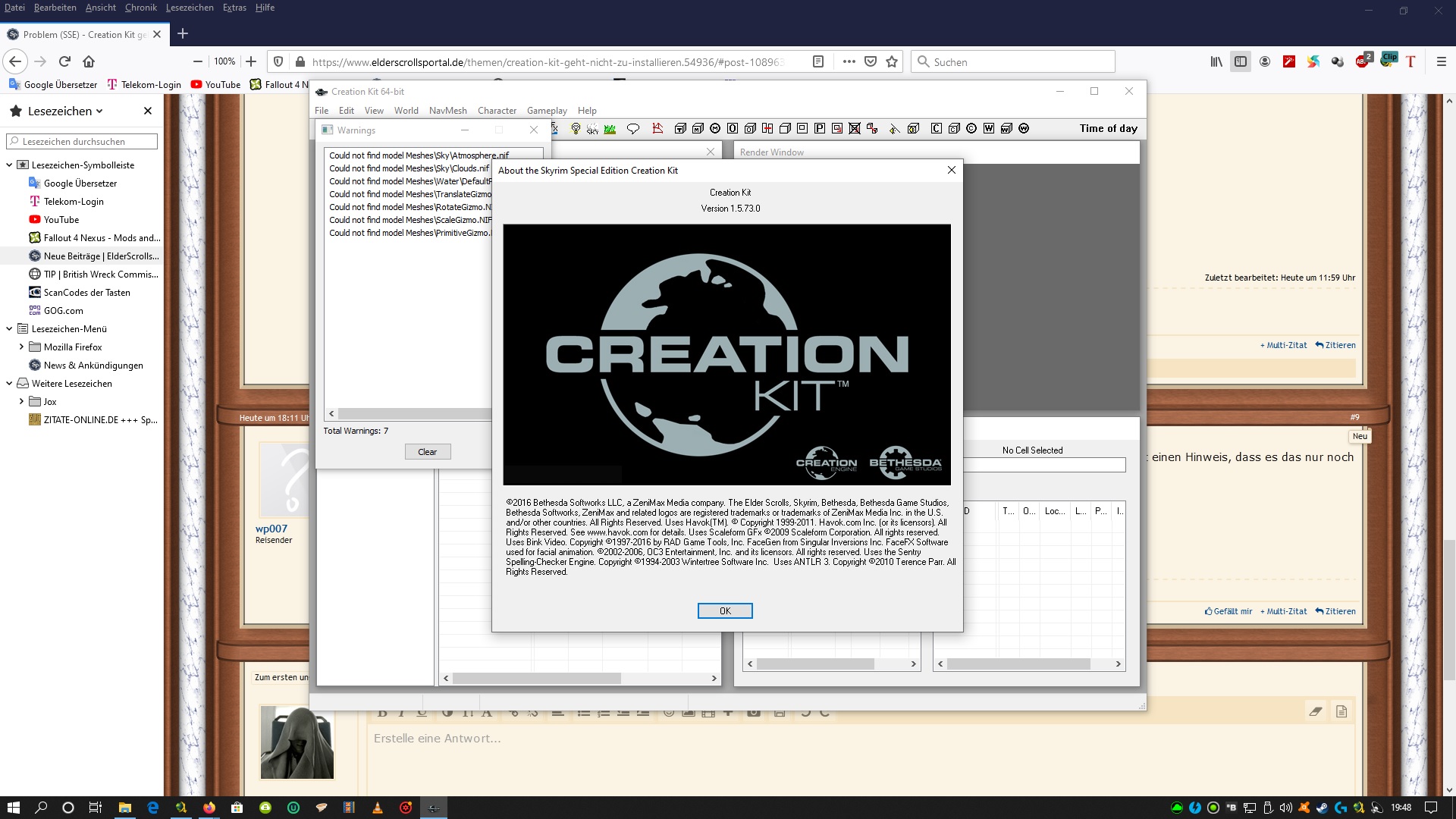The height and width of the screenshot is (819, 1456).
Task: Click the square C toolbar icon
Action: (937, 129)
